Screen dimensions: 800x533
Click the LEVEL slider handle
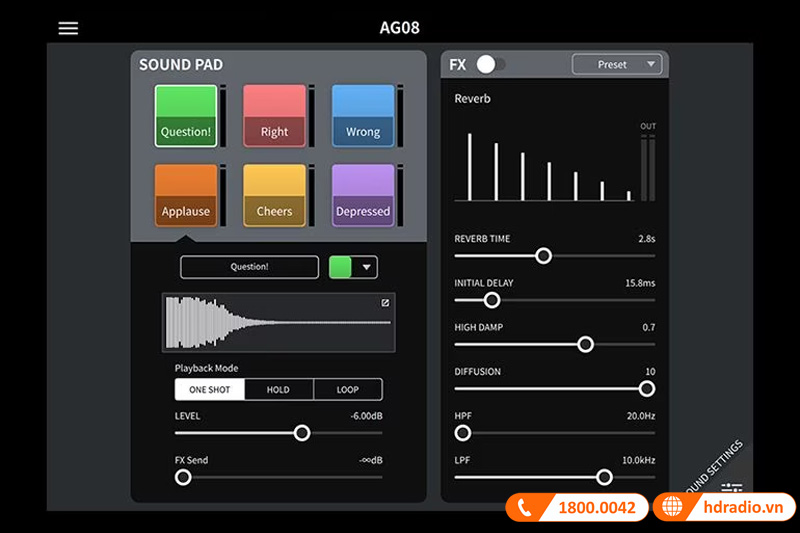(x=301, y=433)
